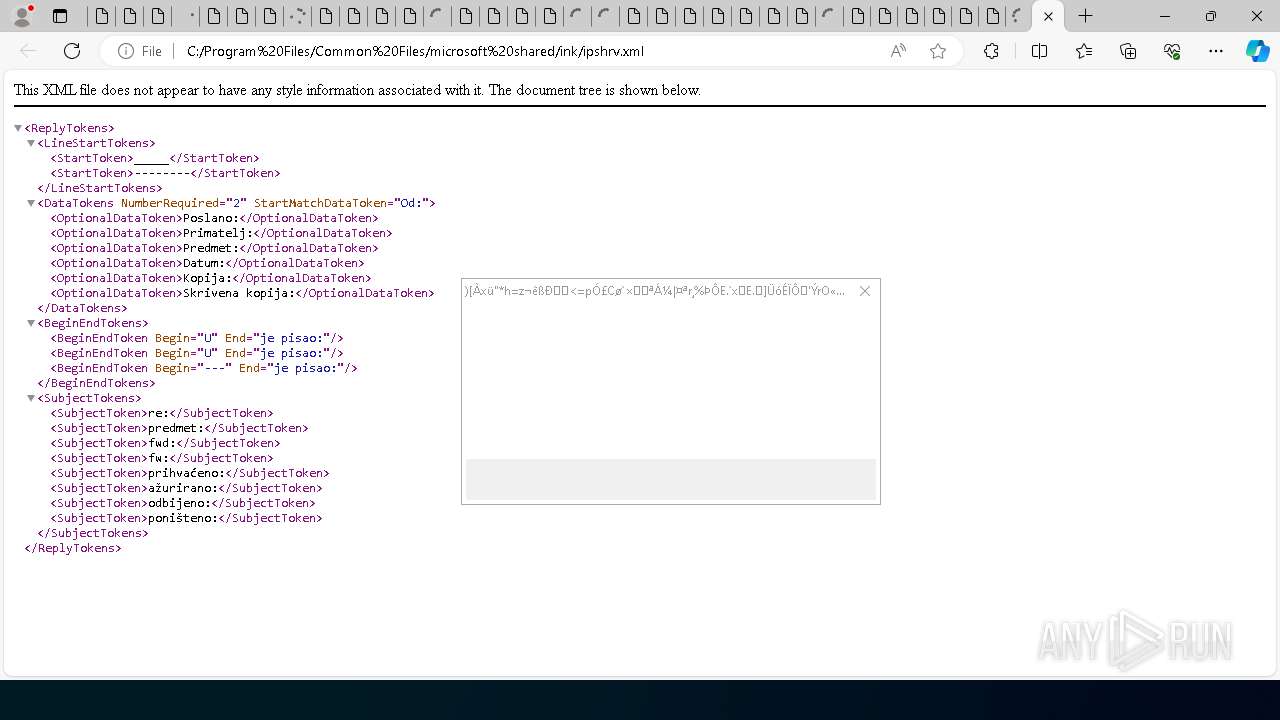Open the Extensions puzzle icon
Screen dimensions: 1280x720
[x=991, y=51]
